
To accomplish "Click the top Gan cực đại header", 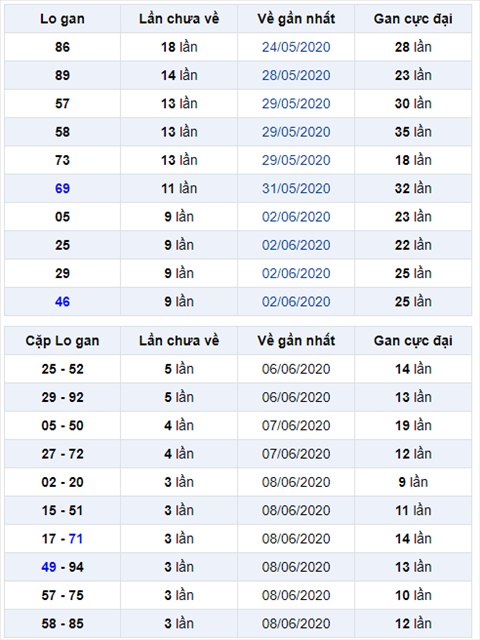I will 413,19.
